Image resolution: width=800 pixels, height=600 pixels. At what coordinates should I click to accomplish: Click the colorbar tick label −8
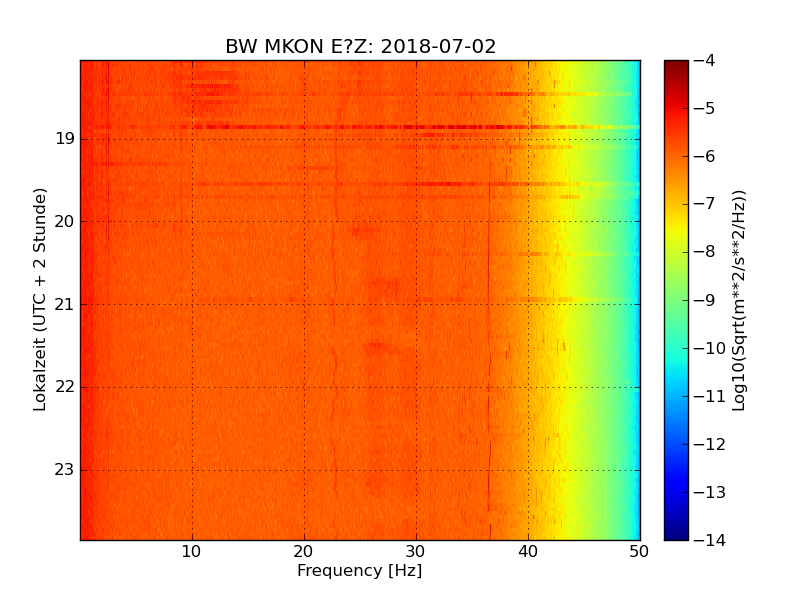click(704, 252)
